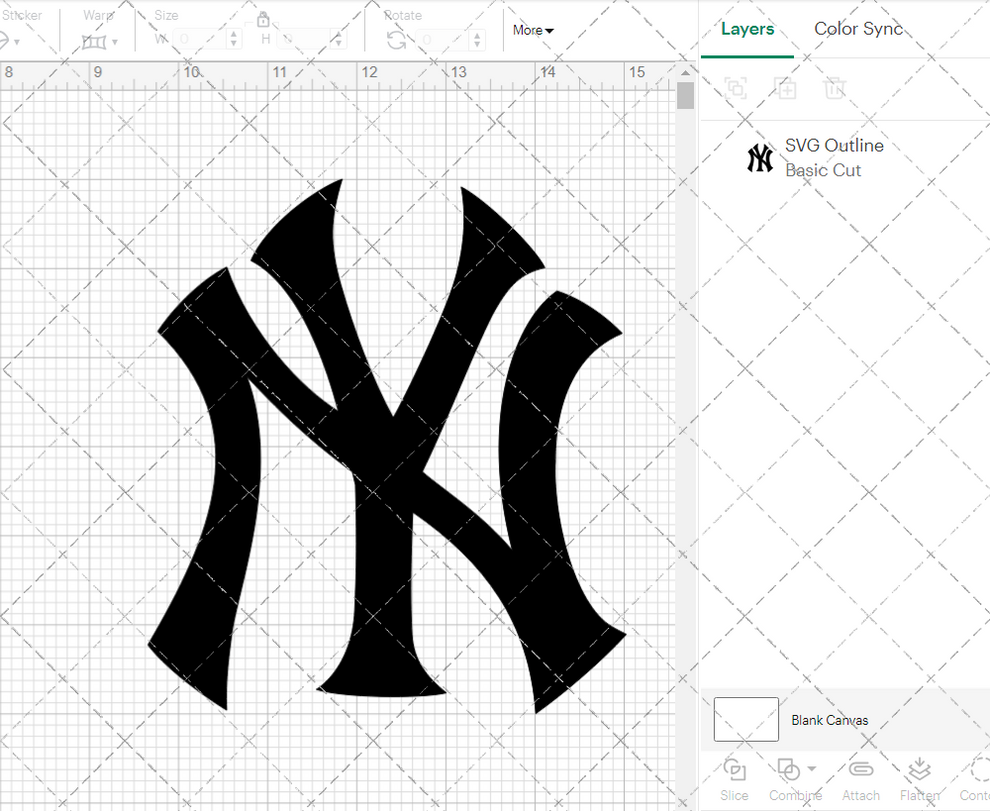Select the SVG Outline Basic Cut layer
990x811 pixels.
tap(835, 157)
